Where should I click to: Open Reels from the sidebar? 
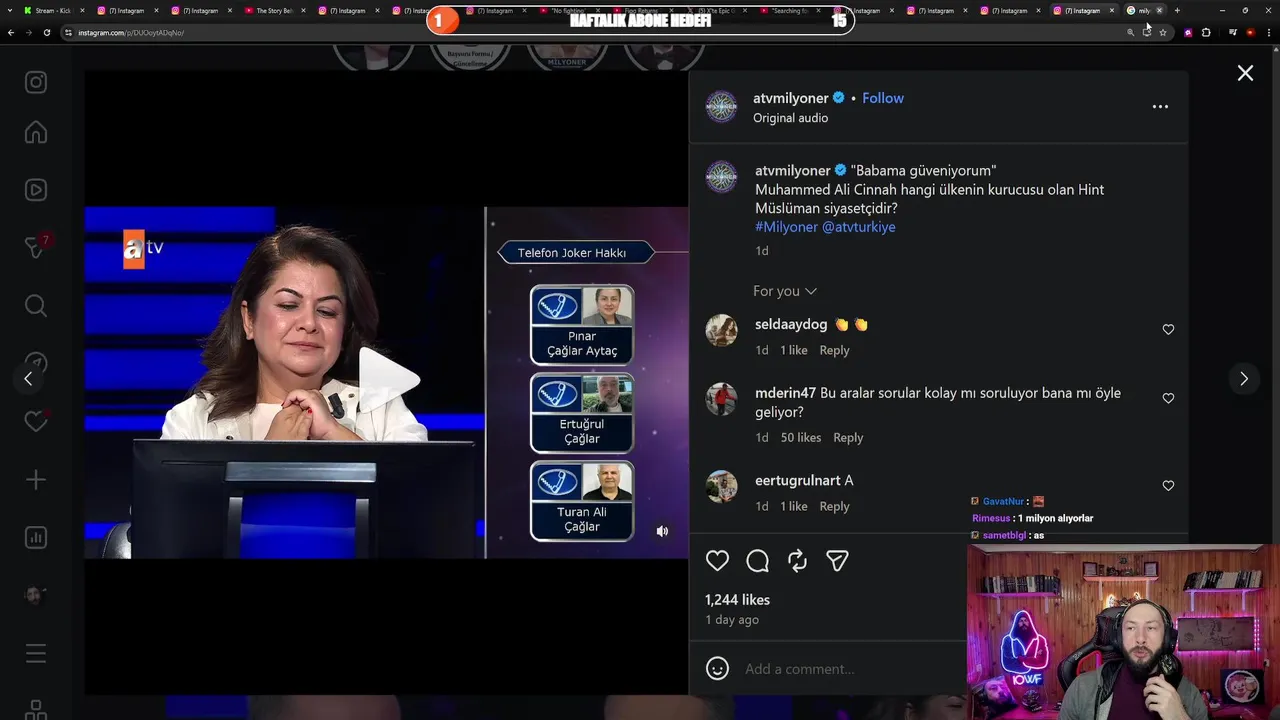(x=36, y=190)
